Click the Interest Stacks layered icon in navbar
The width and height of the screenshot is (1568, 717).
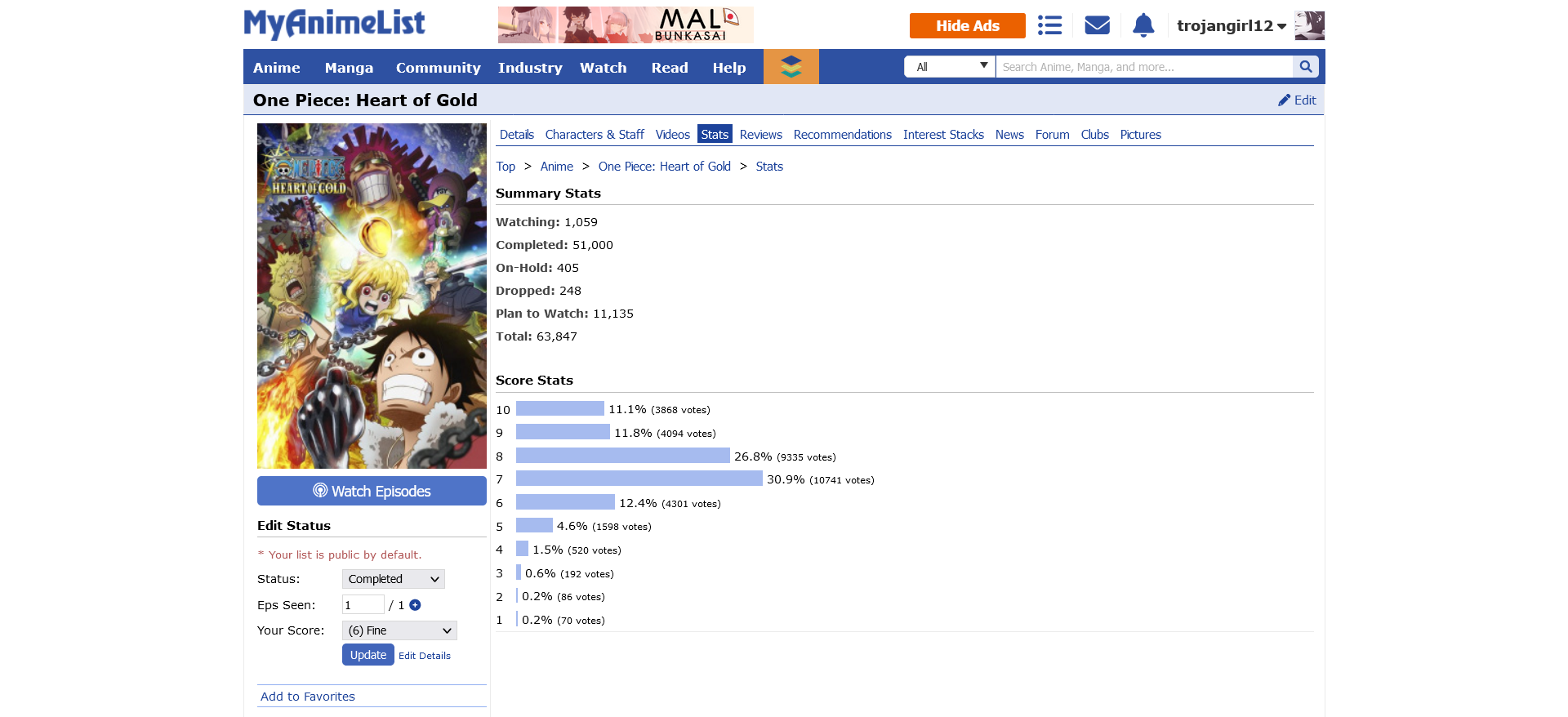tap(791, 67)
